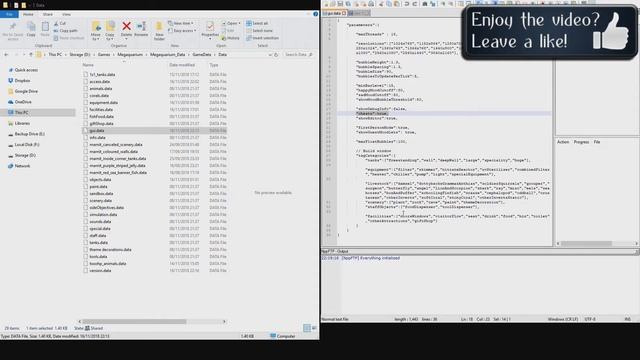Close the gui.data tab in Notepad++
The height and width of the screenshot is (360, 640).
pos(344,13)
